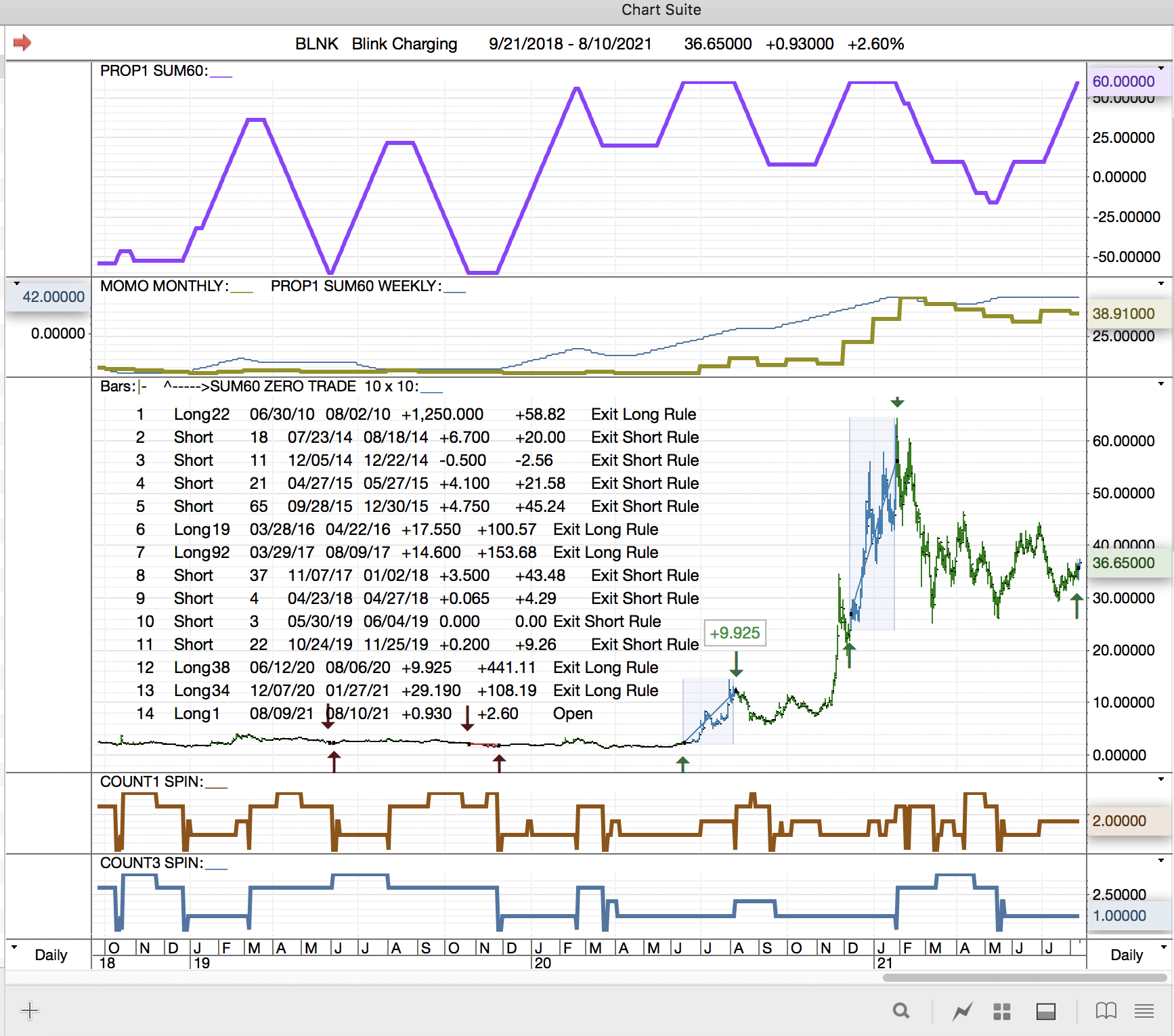Click the PROP1 SUM60 purple legend line

(x=221, y=76)
